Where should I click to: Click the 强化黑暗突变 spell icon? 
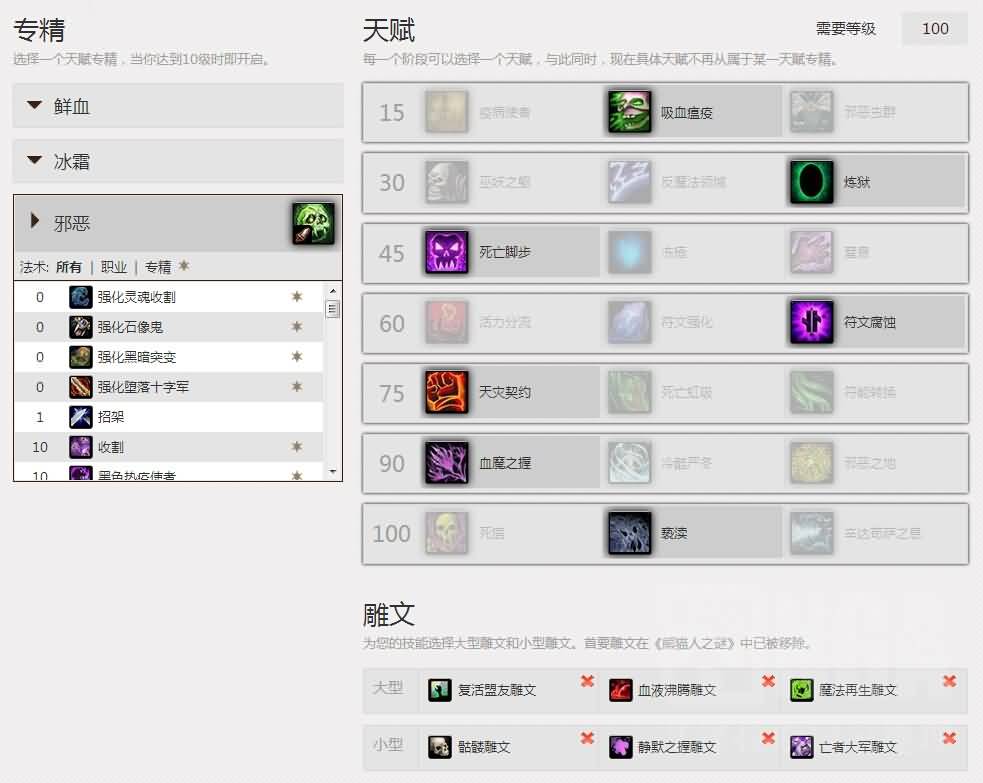pyautogui.click(x=81, y=357)
